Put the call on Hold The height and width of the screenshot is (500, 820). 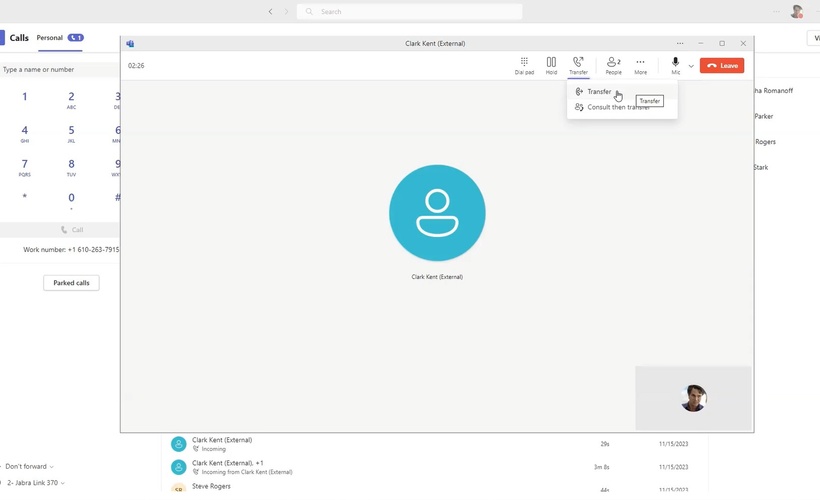click(x=551, y=66)
